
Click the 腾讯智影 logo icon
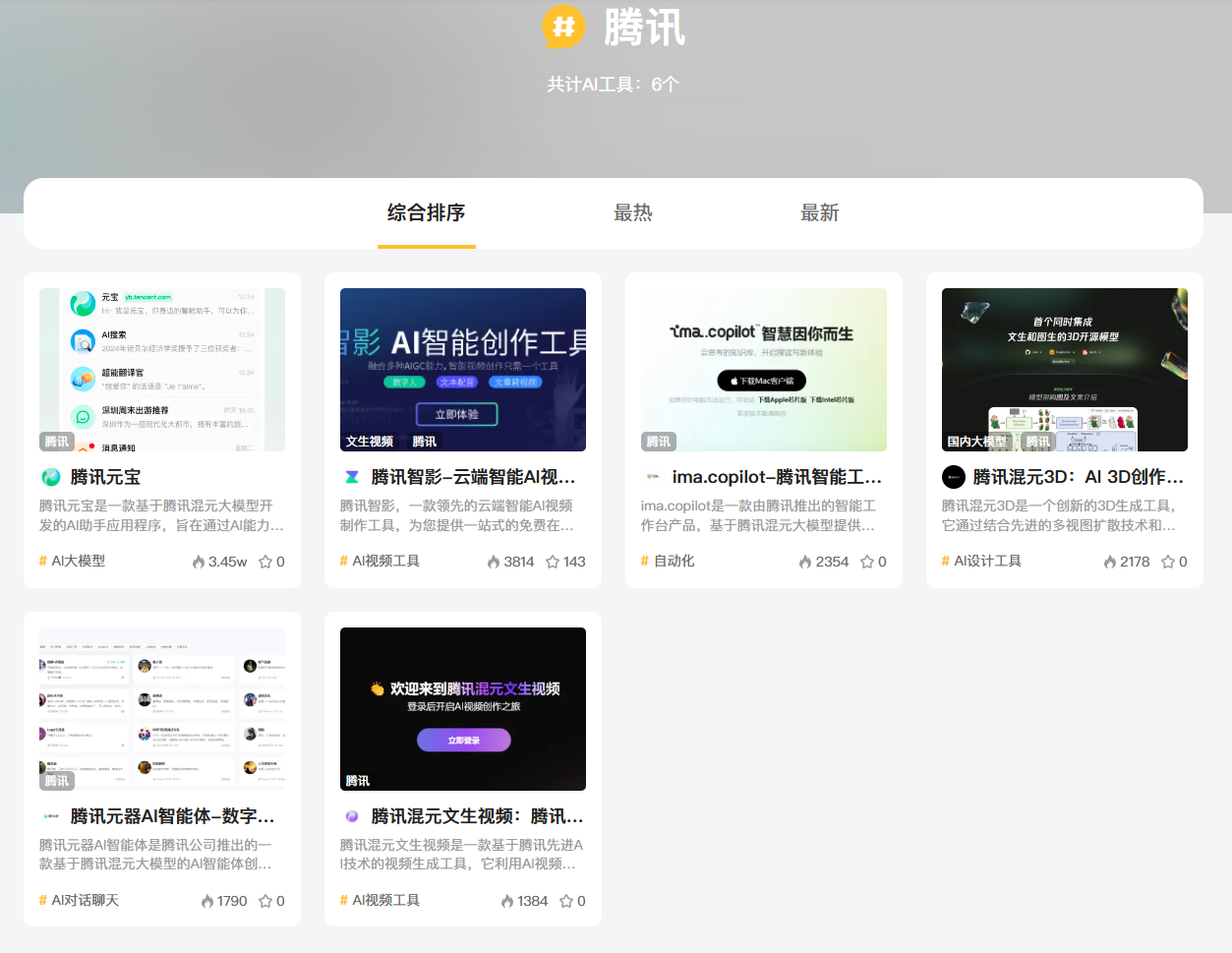coord(352,477)
